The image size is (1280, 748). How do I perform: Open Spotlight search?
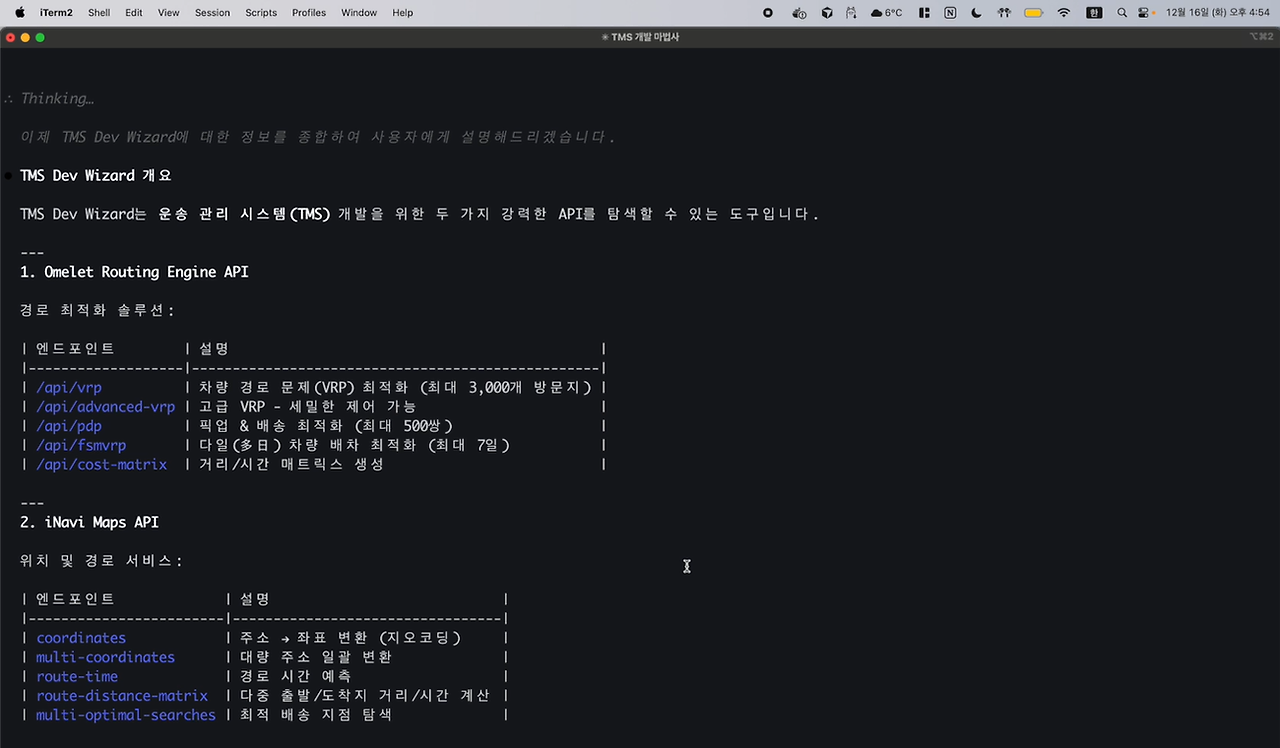(1122, 13)
